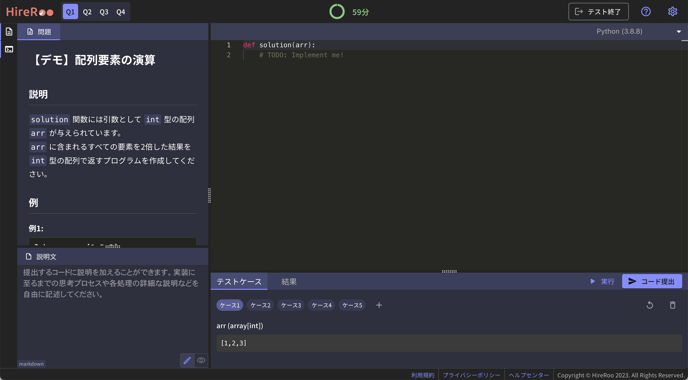Click the 【デモ】配列要素の演算 heading

pyautogui.click(x=93, y=60)
